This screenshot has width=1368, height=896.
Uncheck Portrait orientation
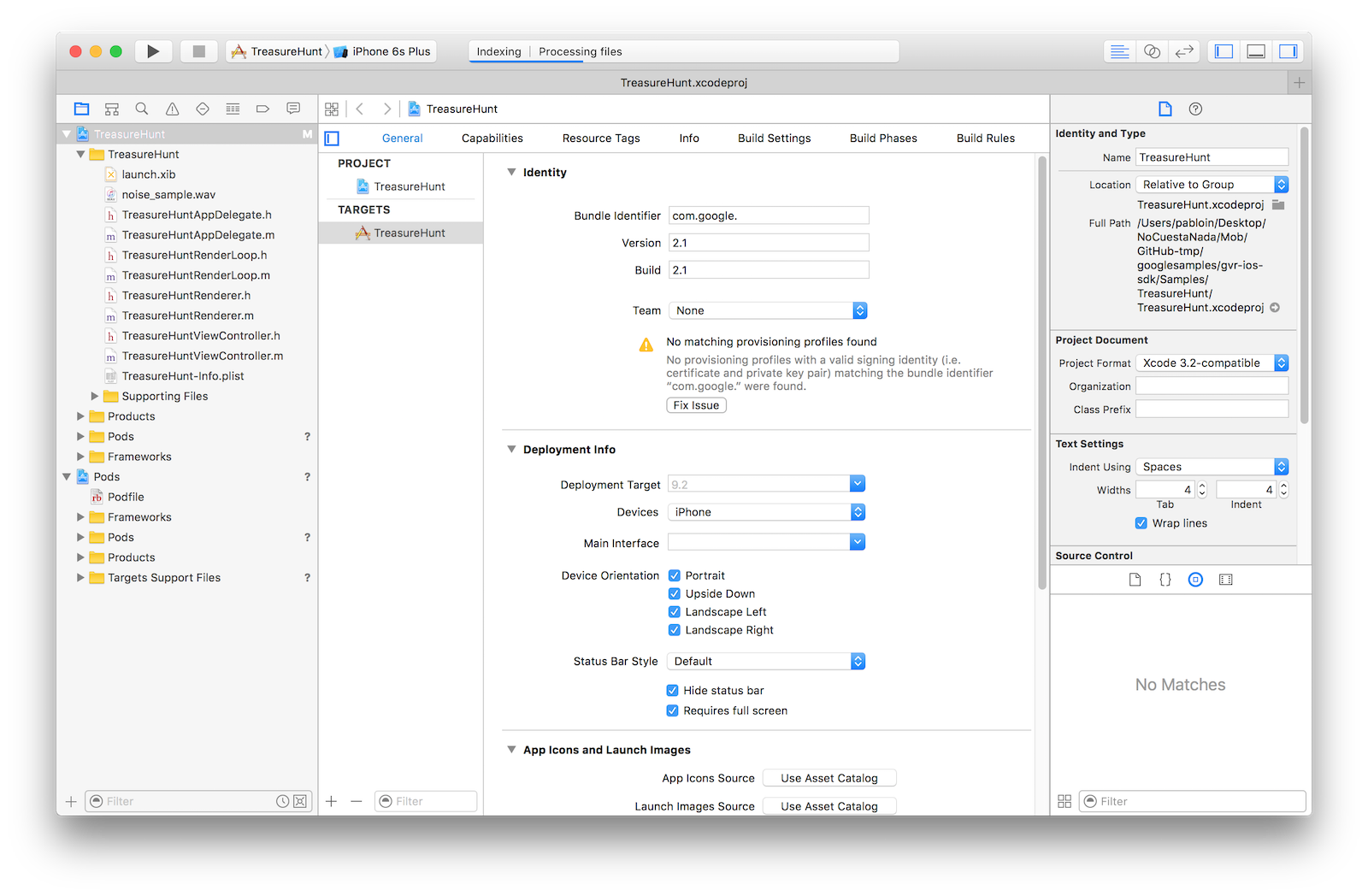pyautogui.click(x=675, y=575)
